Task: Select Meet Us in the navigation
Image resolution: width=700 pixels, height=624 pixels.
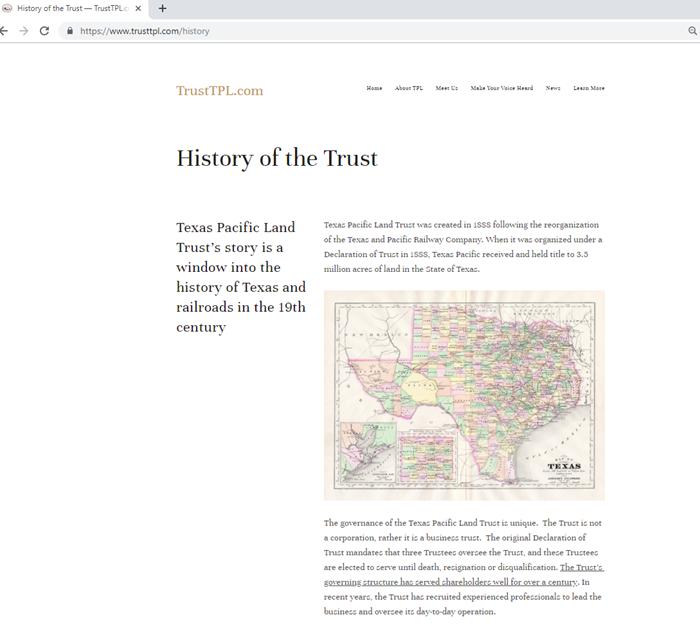Action: 446,88
